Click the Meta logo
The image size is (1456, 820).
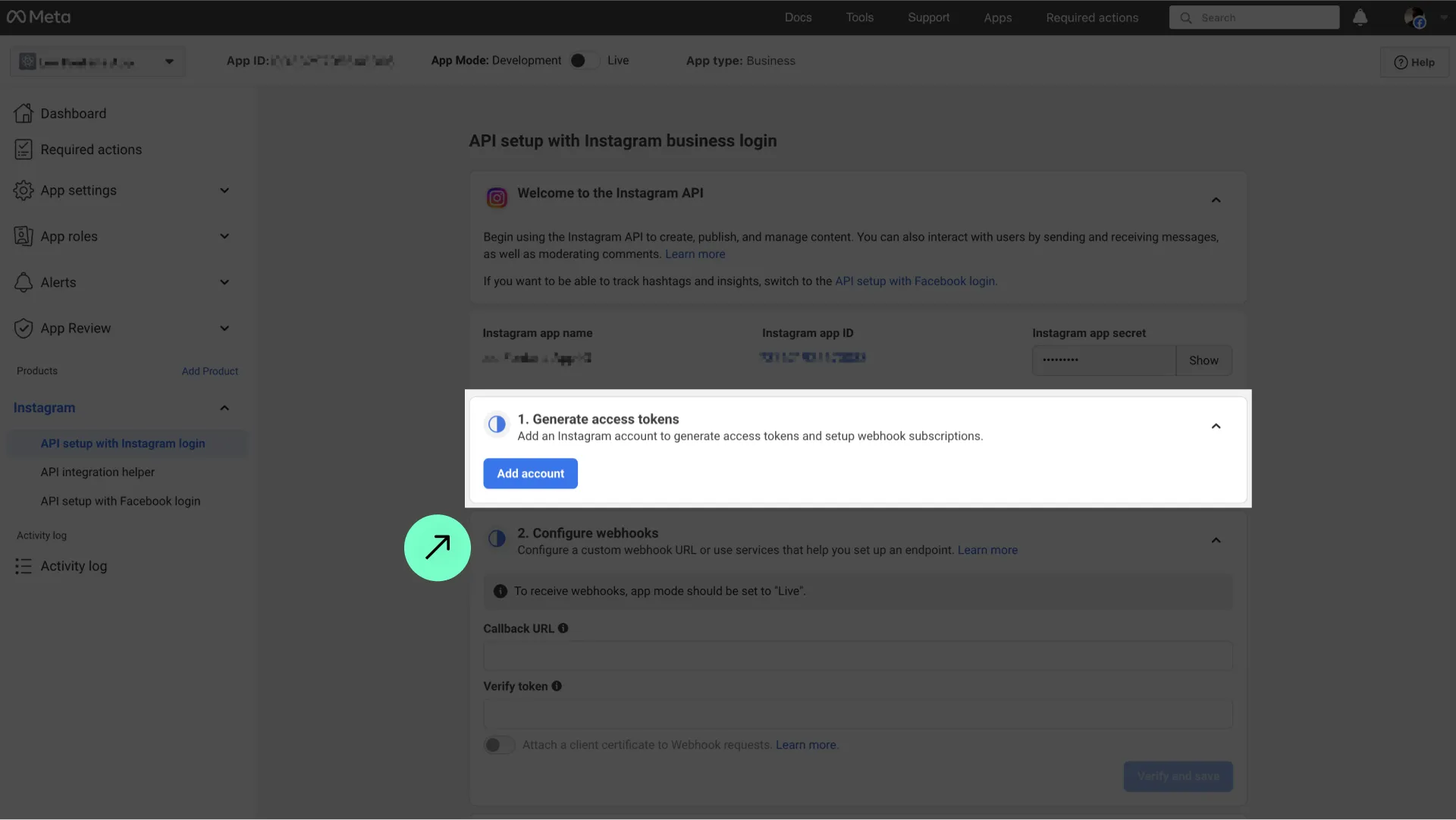[x=39, y=17]
